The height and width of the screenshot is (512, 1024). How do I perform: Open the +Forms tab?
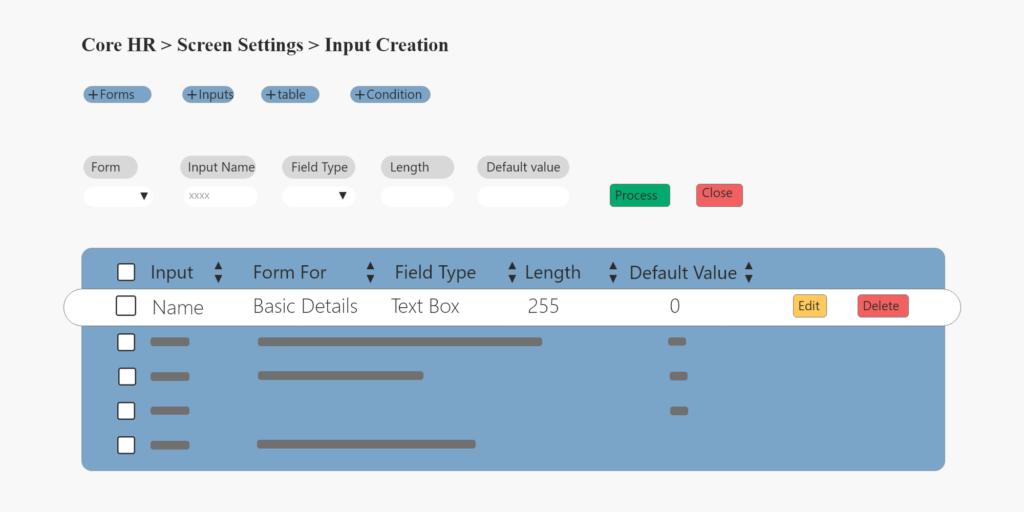[x=117, y=95]
